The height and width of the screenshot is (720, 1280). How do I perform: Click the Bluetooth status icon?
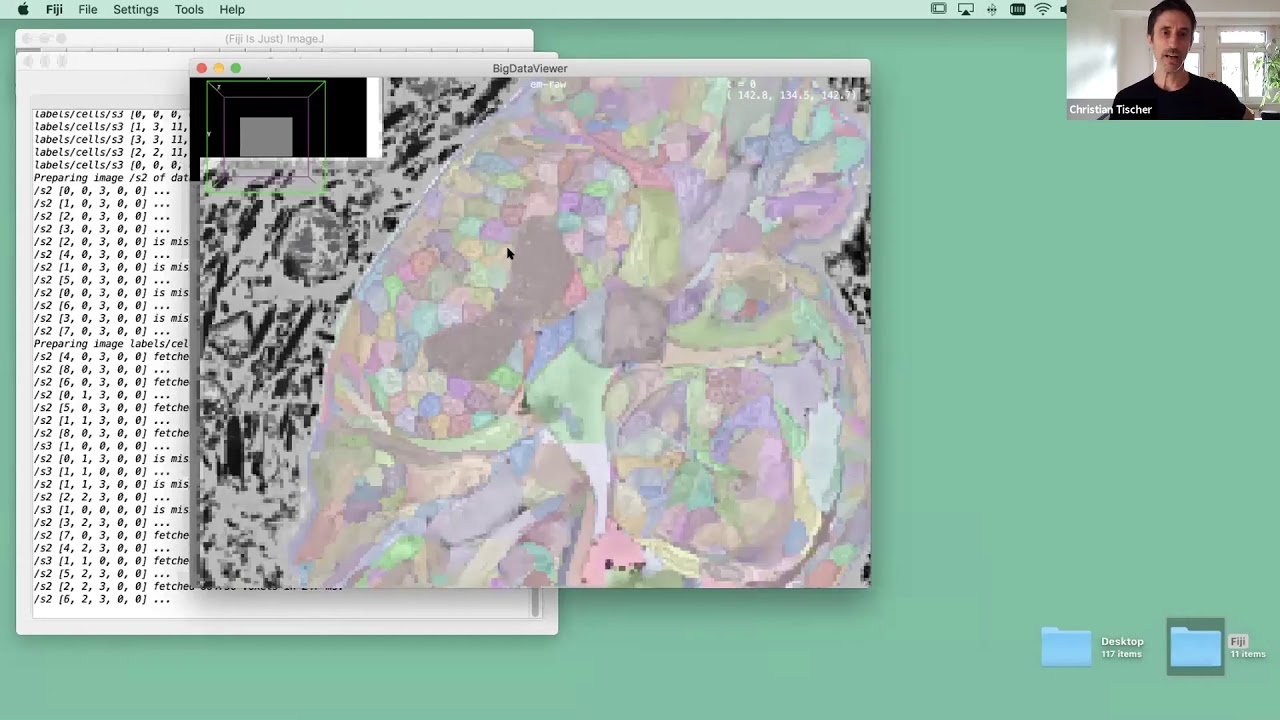pos(992,9)
